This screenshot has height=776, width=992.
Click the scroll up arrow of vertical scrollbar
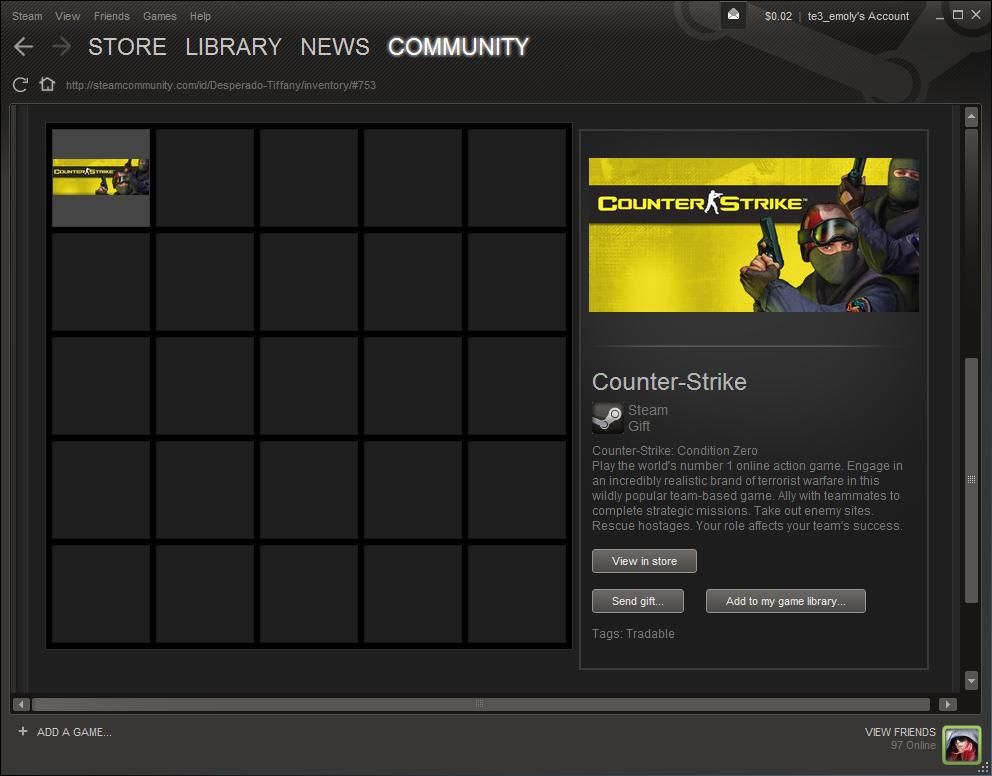(x=971, y=117)
